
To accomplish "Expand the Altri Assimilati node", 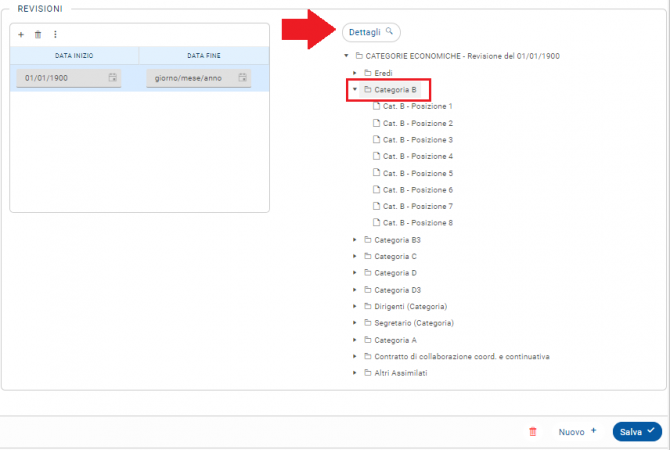I will click(x=355, y=373).
